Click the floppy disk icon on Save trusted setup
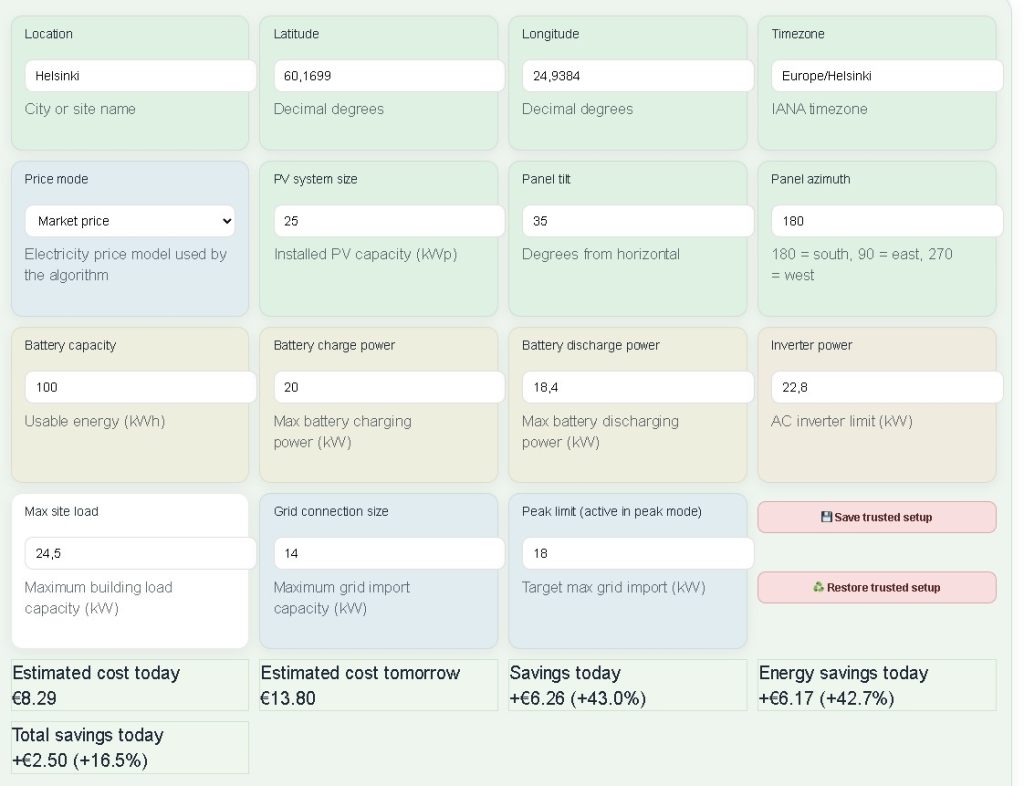Image resolution: width=1024 pixels, height=786 pixels. [826, 517]
